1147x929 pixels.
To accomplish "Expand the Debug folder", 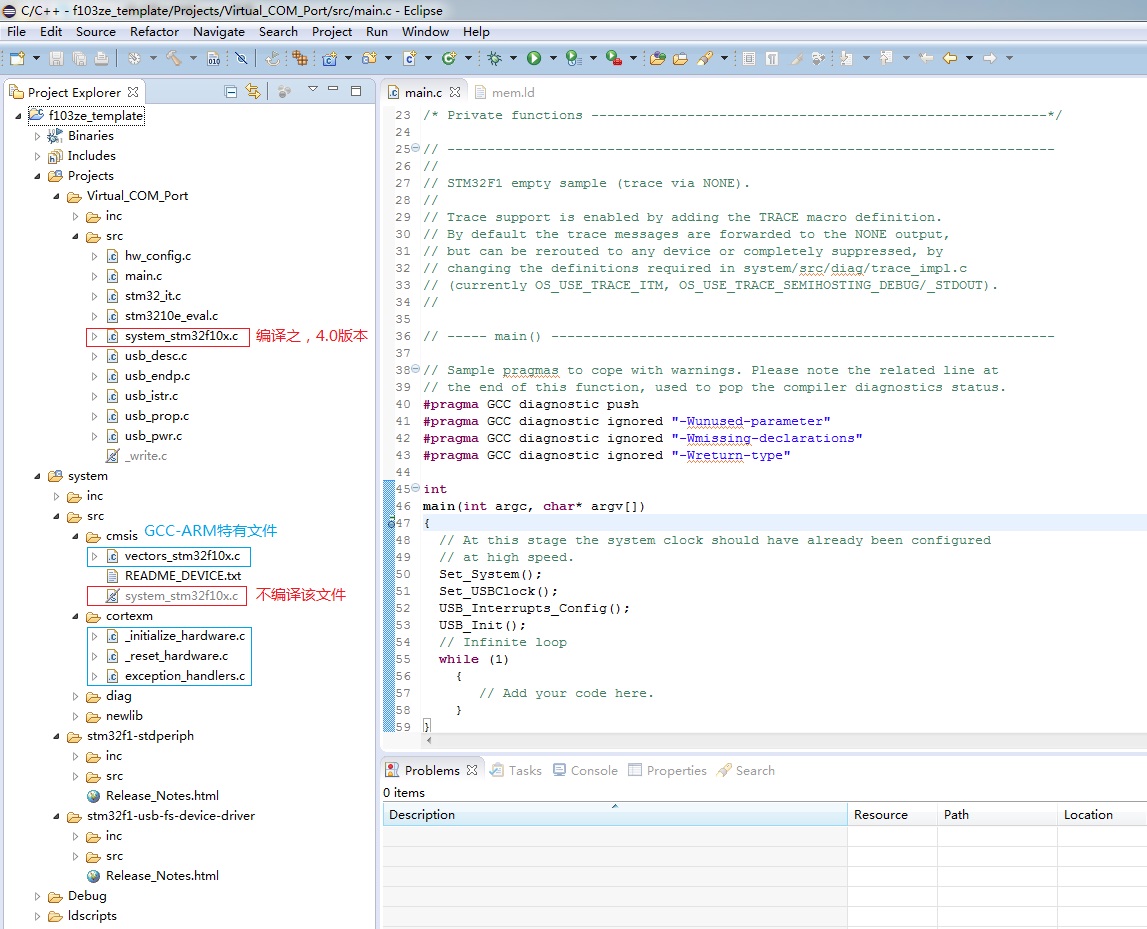I will point(37,896).
